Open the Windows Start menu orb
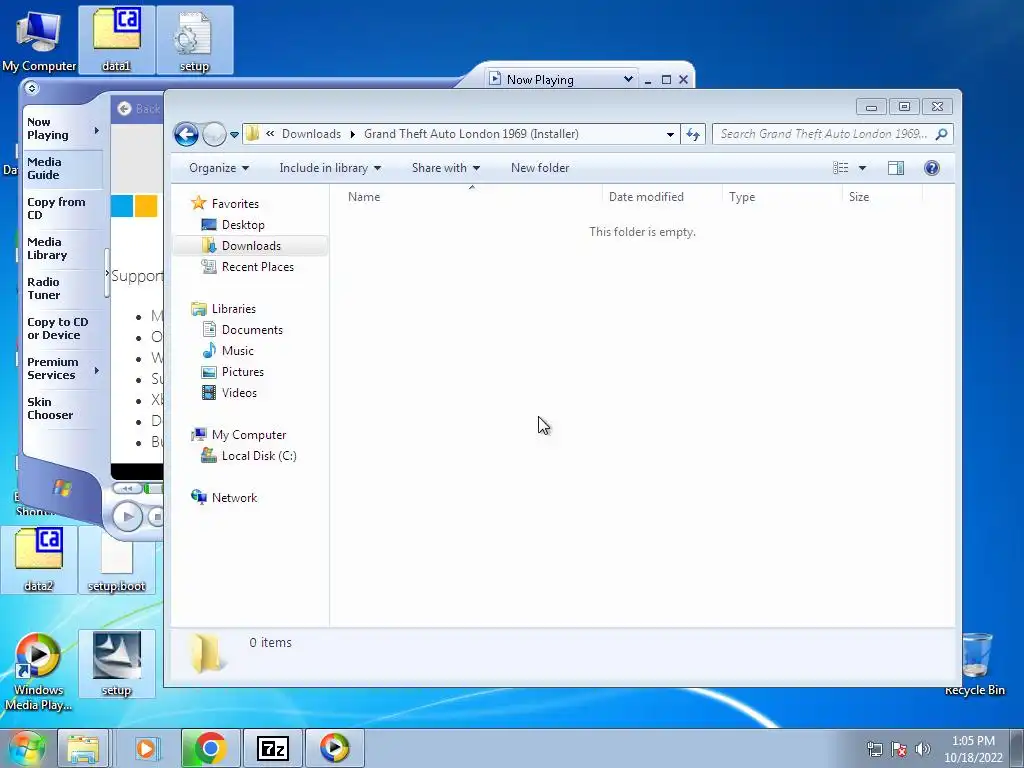Screen dimensions: 1024x768 pyautogui.click(x=26, y=748)
